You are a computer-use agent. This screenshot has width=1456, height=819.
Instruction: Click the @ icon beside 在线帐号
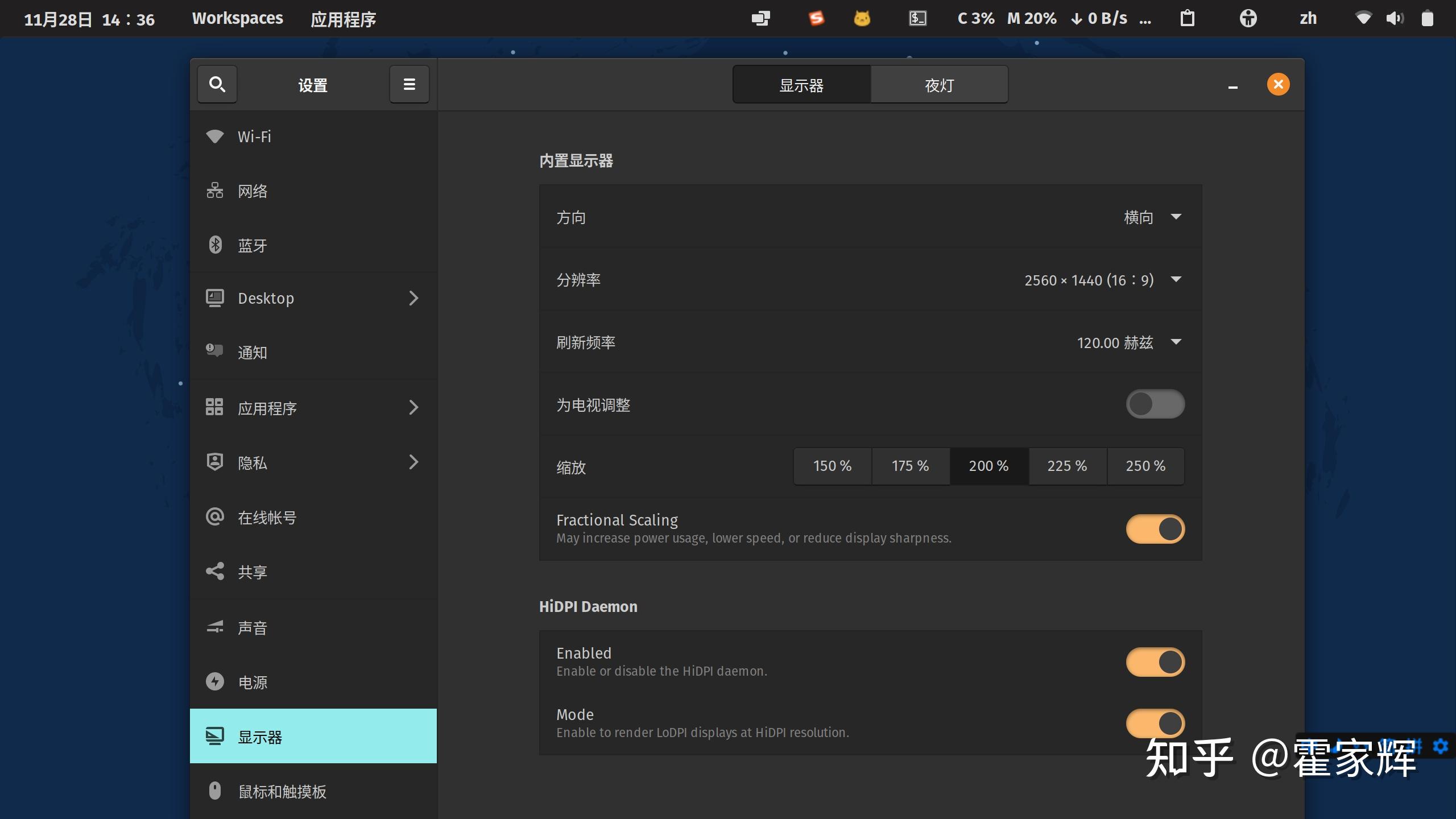214,516
